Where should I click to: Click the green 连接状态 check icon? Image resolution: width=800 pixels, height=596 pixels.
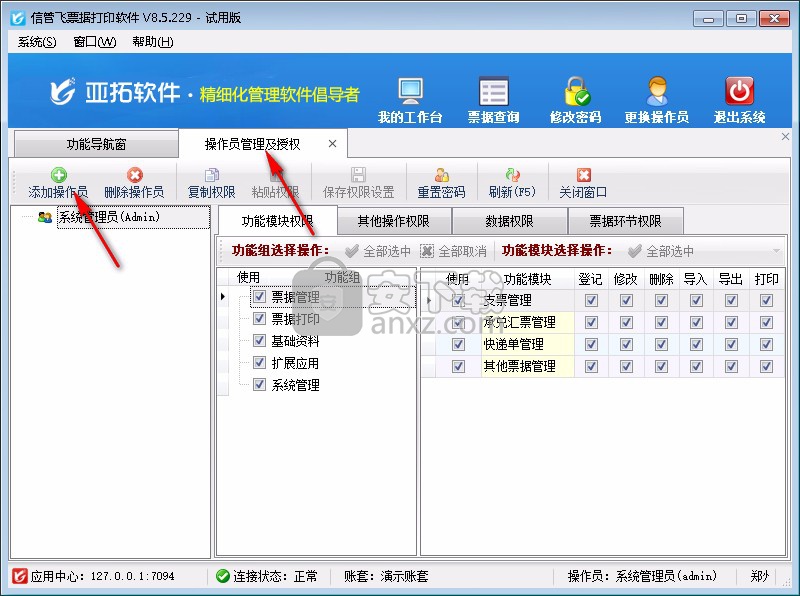(x=222, y=576)
